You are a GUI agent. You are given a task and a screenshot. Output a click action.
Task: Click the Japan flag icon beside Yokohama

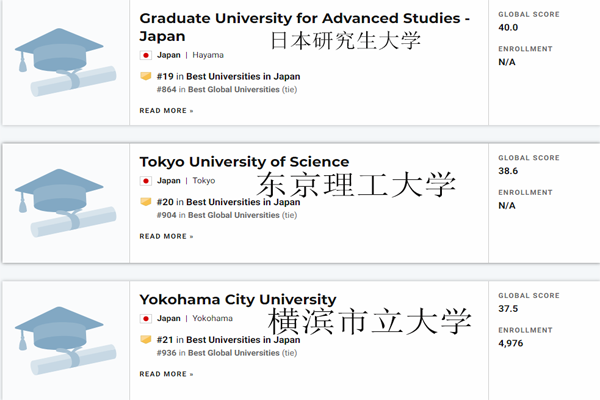pyautogui.click(x=145, y=318)
